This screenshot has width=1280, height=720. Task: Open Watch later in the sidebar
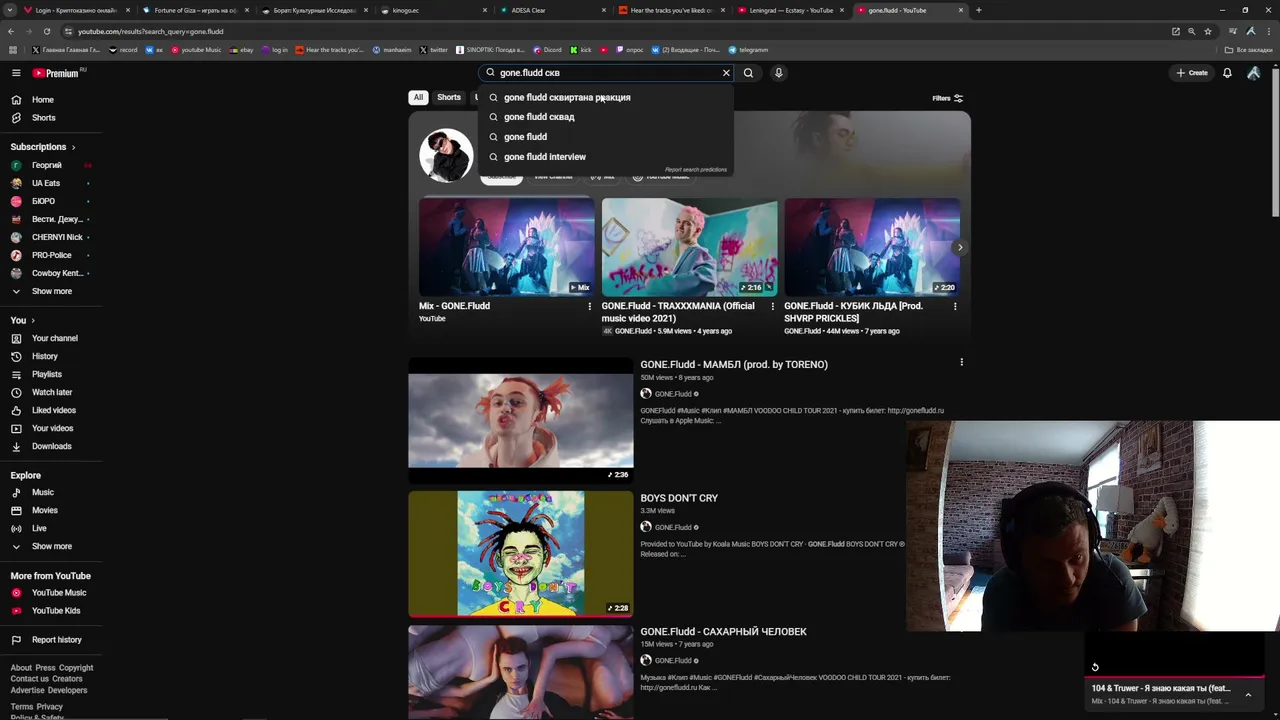pyautogui.click(x=49, y=392)
